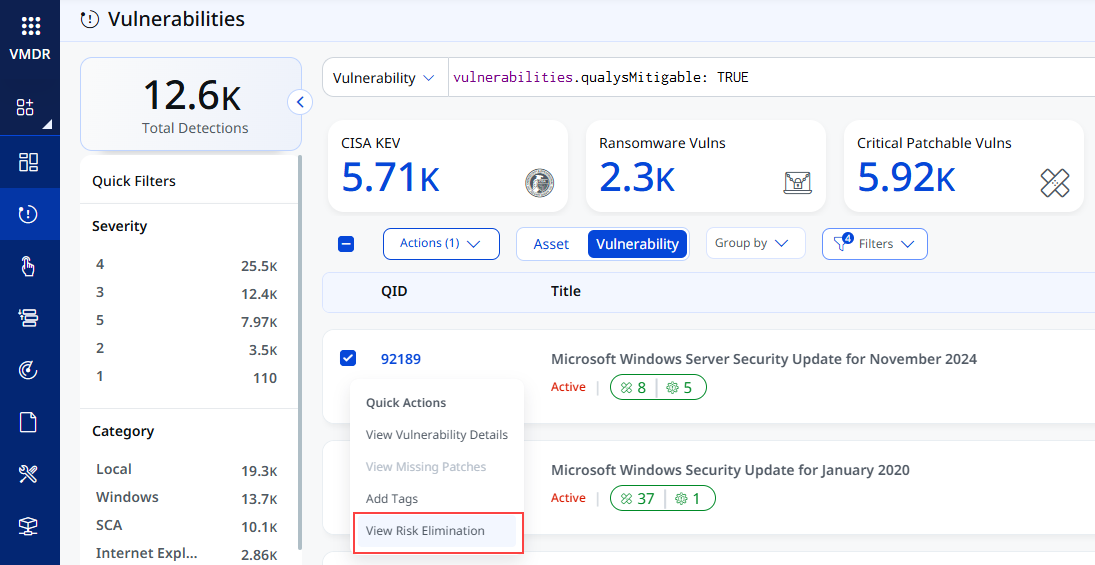
Task: Click the QID column header
Action: pos(394,291)
